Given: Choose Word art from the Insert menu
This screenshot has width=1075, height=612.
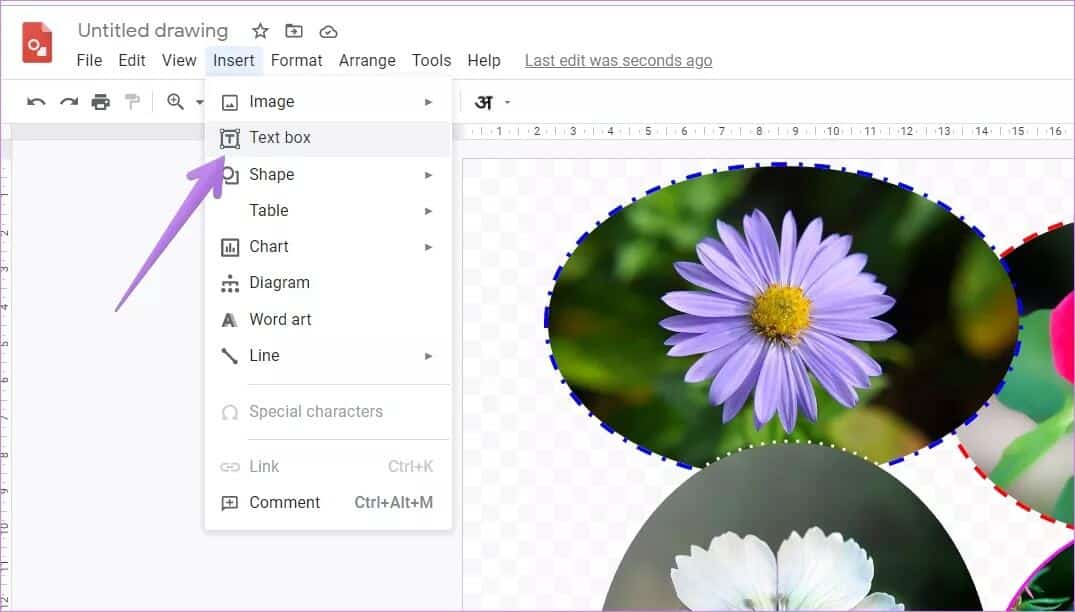Looking at the screenshot, I should click(328, 319).
